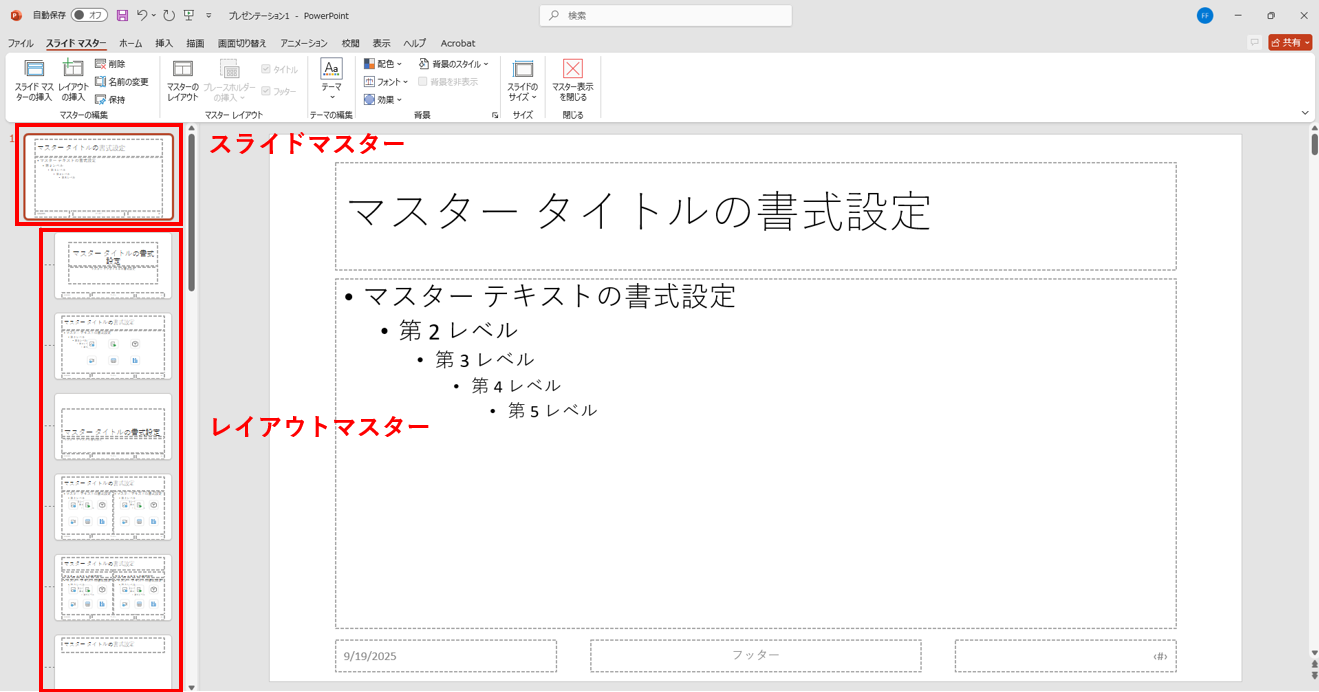Toggle the AutoSave (自動保存) switch
1319x692 pixels.
pyautogui.click(x=89, y=16)
